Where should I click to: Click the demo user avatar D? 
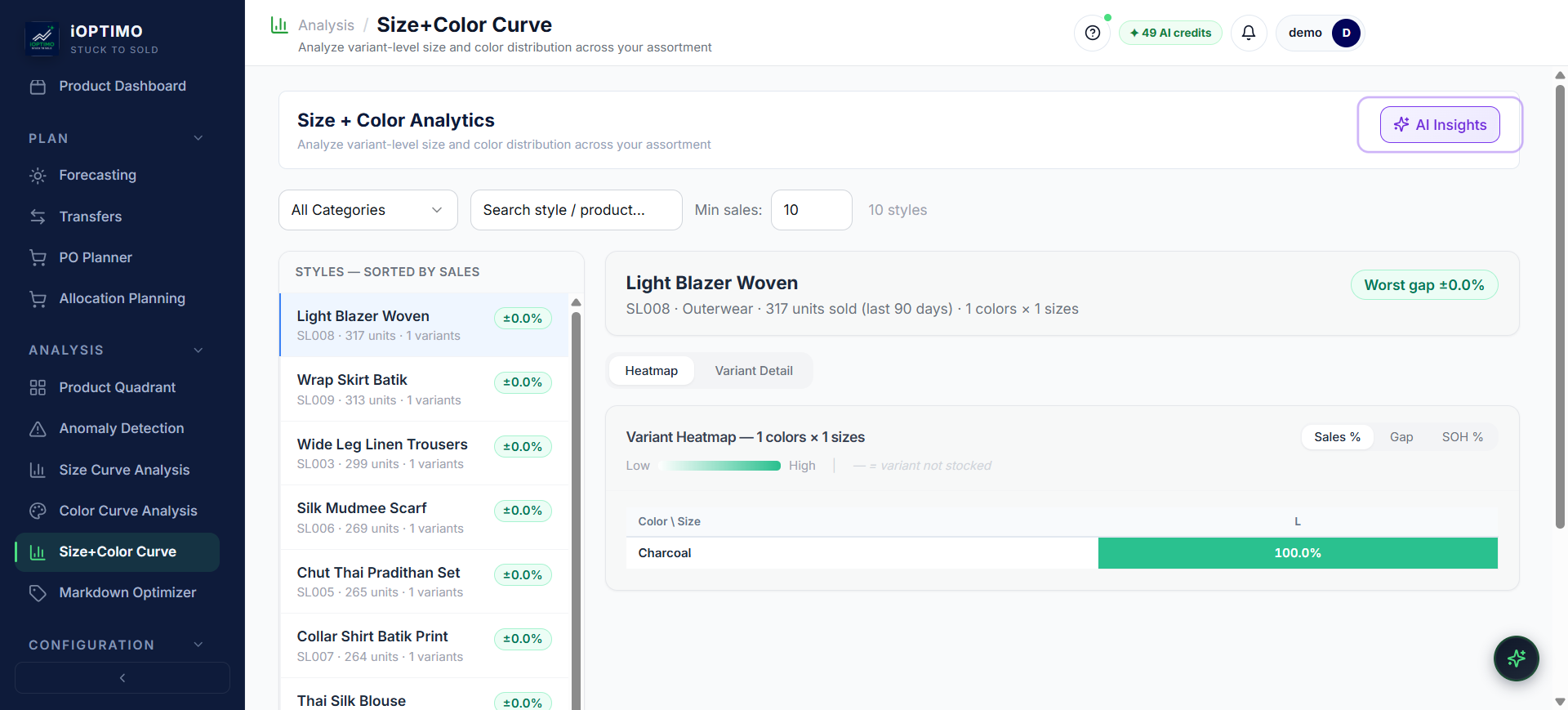click(x=1346, y=33)
